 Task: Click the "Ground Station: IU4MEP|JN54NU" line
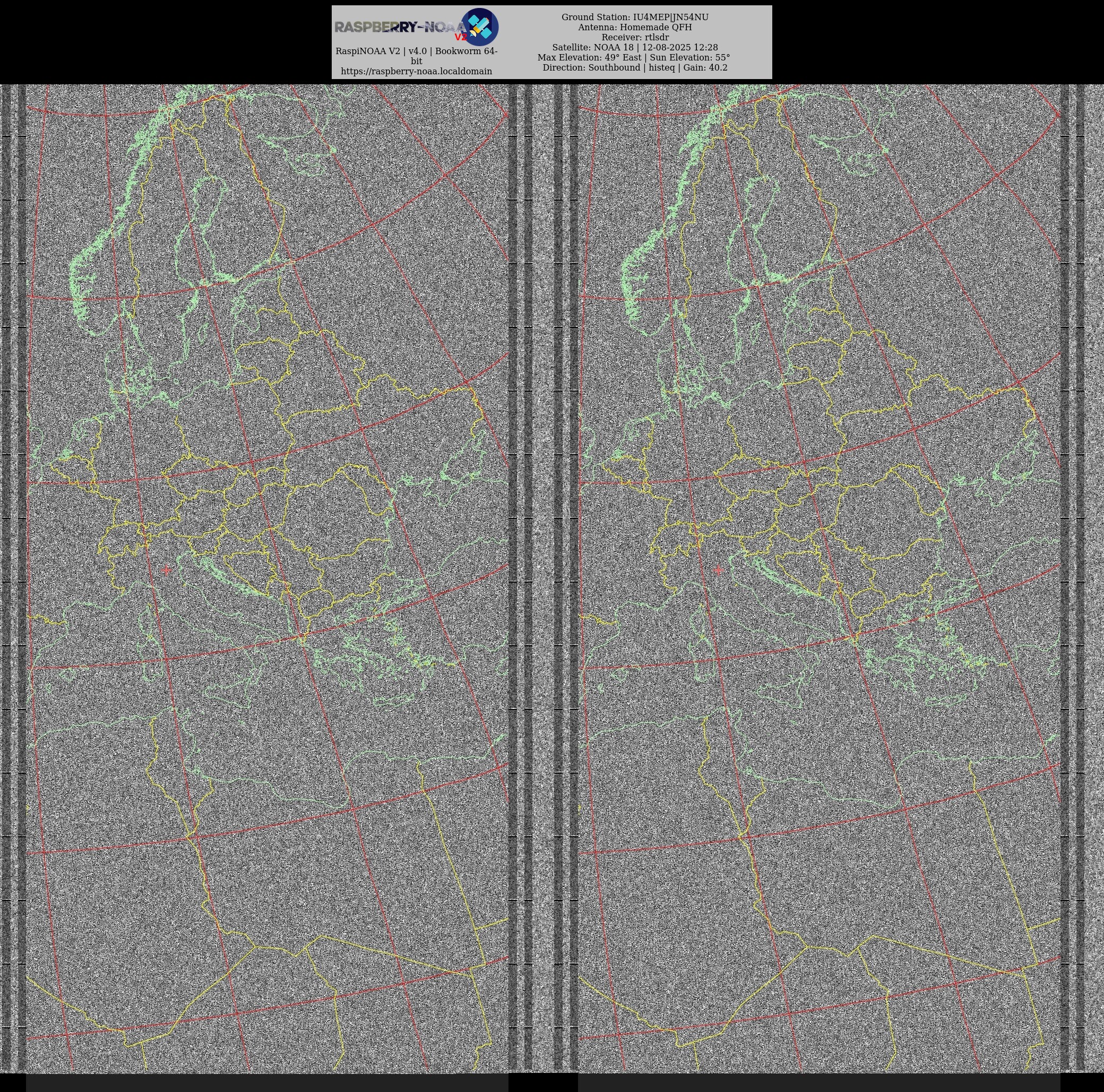click(635, 17)
